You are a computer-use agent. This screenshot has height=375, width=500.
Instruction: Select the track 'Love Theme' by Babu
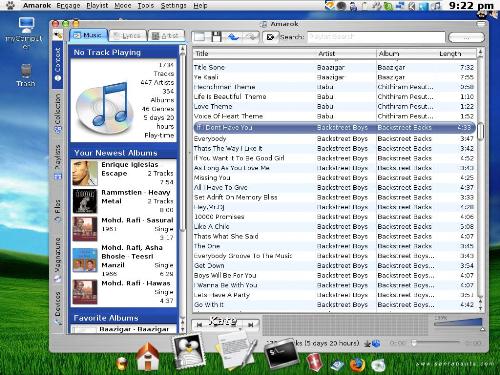(334, 106)
